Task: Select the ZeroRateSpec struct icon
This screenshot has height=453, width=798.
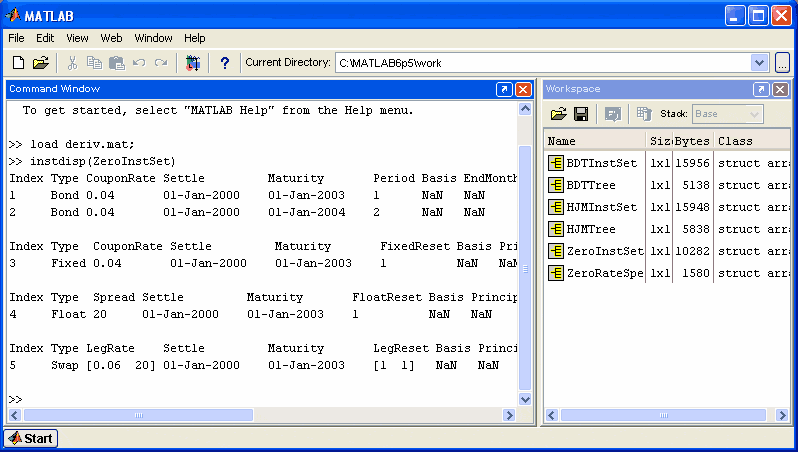Action: (x=556, y=273)
